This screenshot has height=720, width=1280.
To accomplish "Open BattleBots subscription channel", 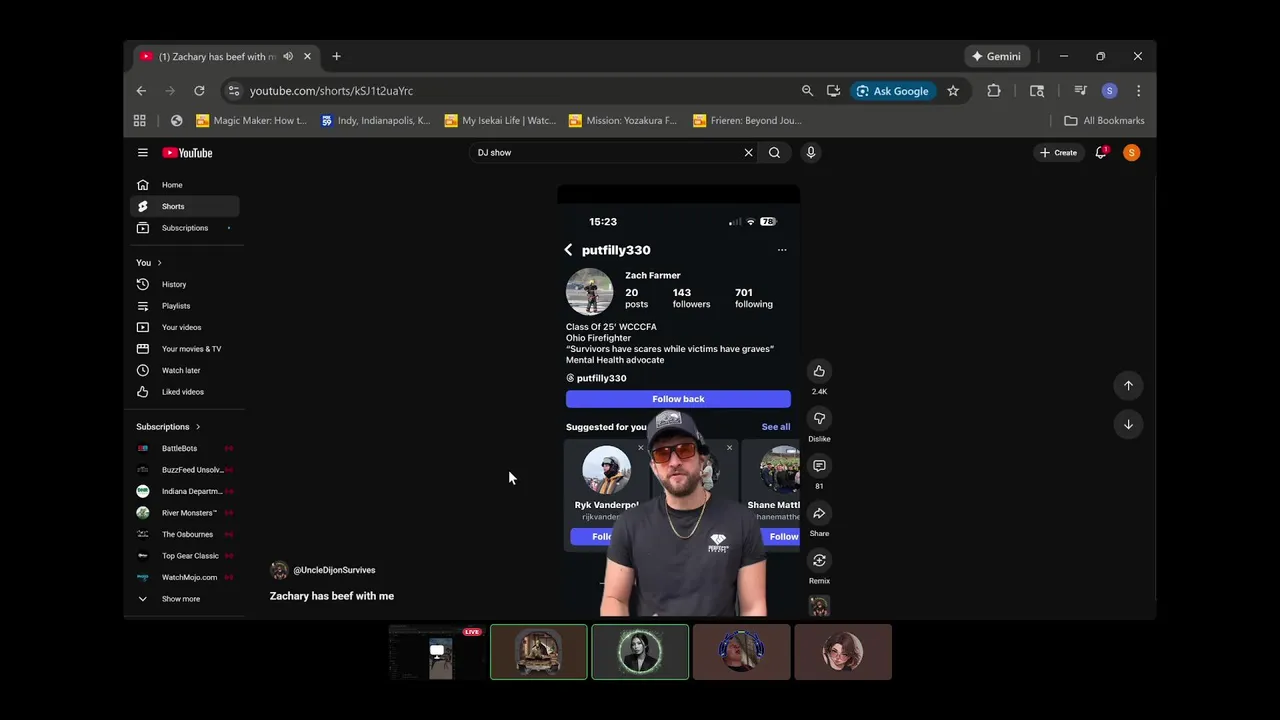I will tap(185, 449).
